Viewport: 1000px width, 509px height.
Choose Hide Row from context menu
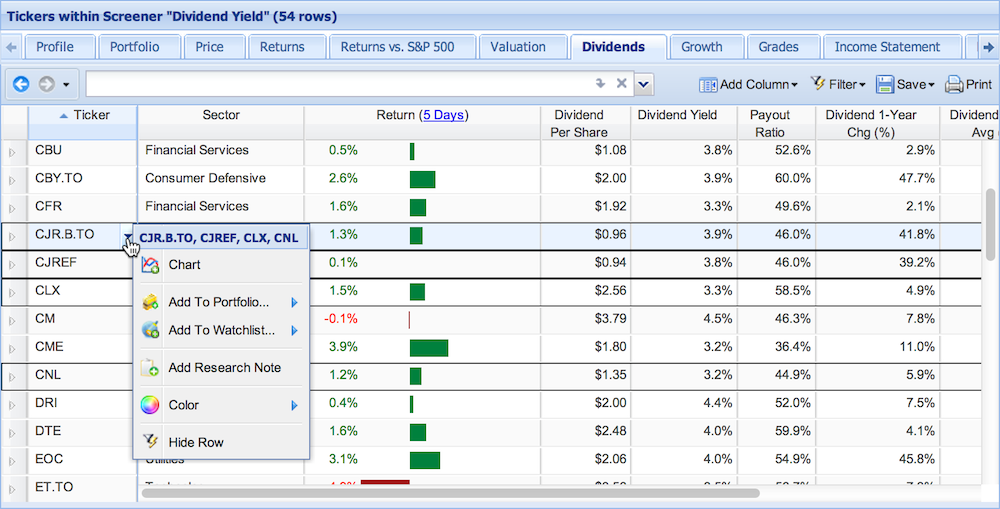[x=221, y=443]
